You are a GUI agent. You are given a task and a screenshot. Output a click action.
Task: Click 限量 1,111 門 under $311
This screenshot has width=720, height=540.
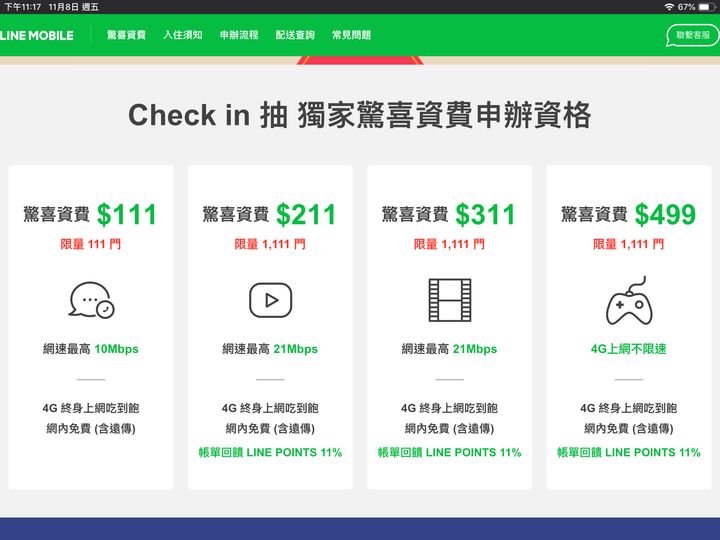449,244
